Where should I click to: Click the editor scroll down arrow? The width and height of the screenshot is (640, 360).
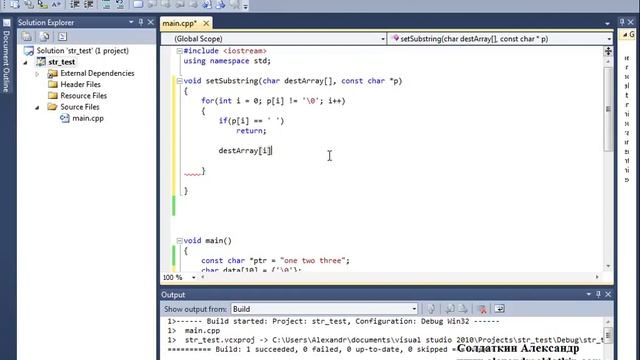pos(608,266)
